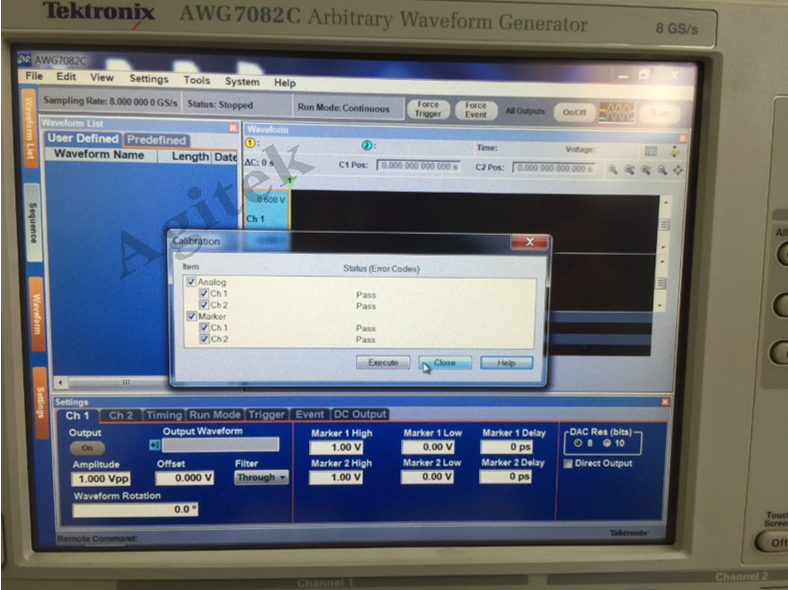Switch to the Ch 2 settings tab
The height and width of the screenshot is (590, 788).
click(x=121, y=415)
